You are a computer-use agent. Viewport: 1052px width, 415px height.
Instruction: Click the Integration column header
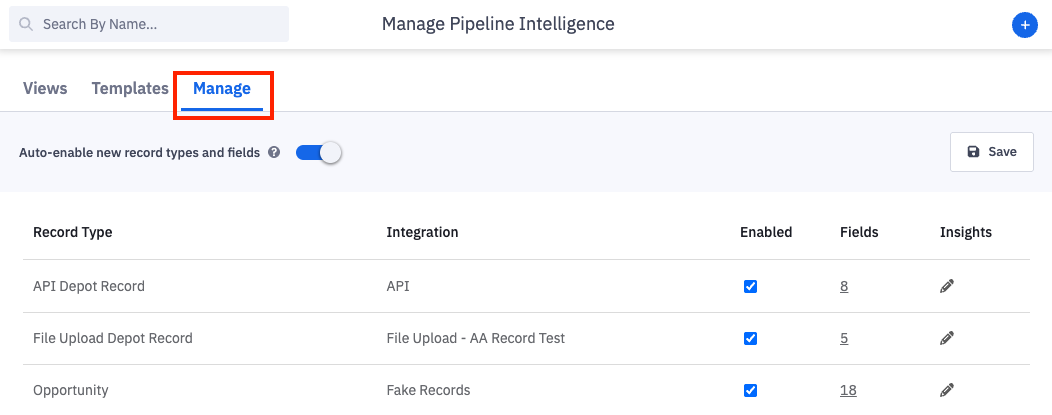(x=423, y=233)
